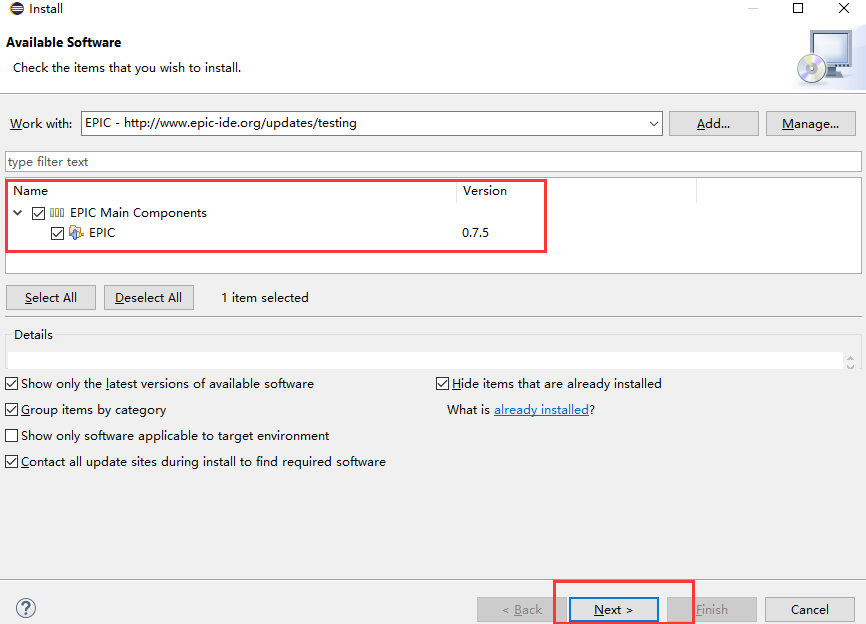
Task: Select the EPIC Main Components row text
Action: tap(138, 213)
